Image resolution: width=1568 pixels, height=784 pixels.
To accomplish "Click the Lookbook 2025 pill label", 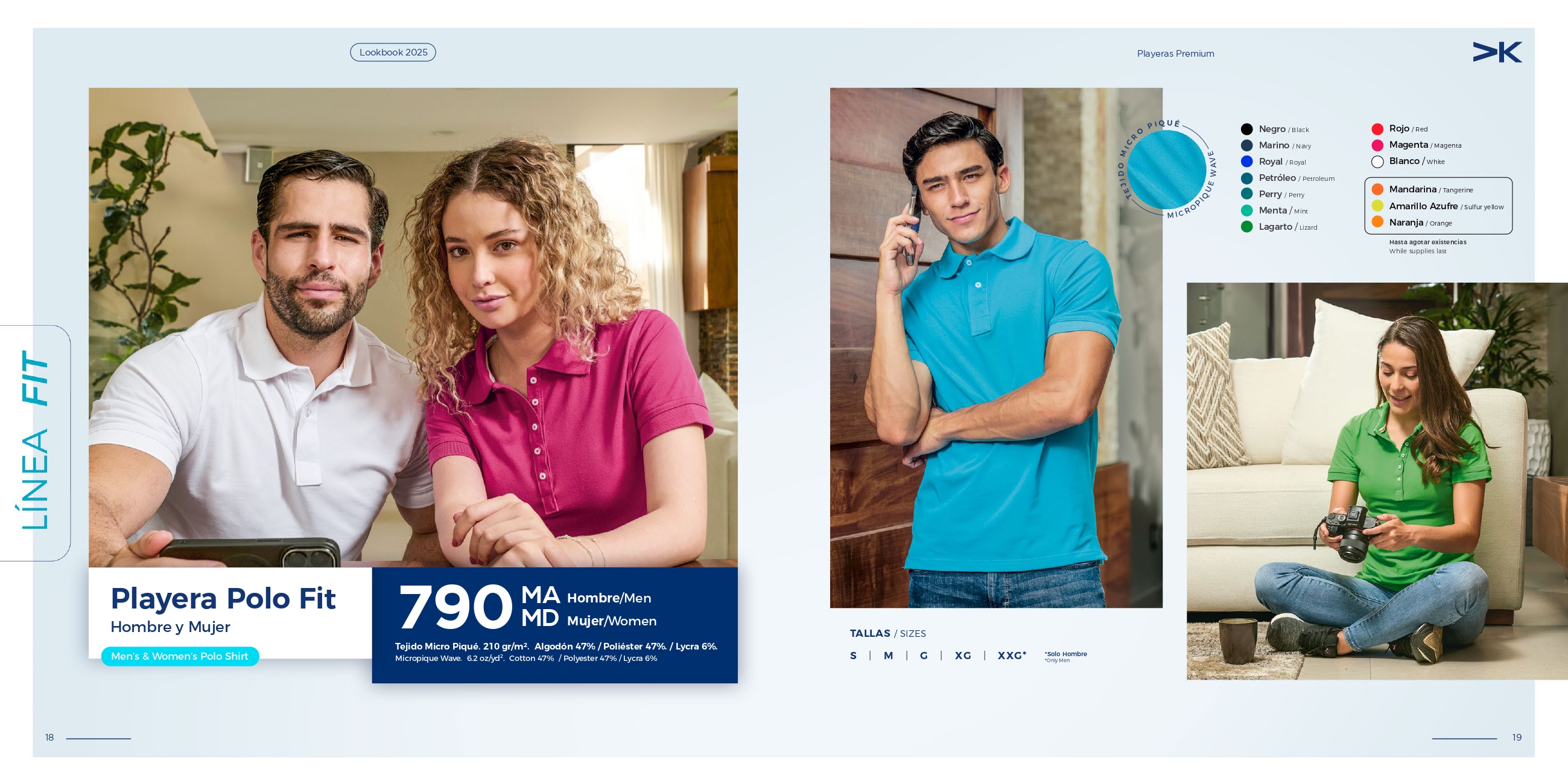I will point(393,52).
